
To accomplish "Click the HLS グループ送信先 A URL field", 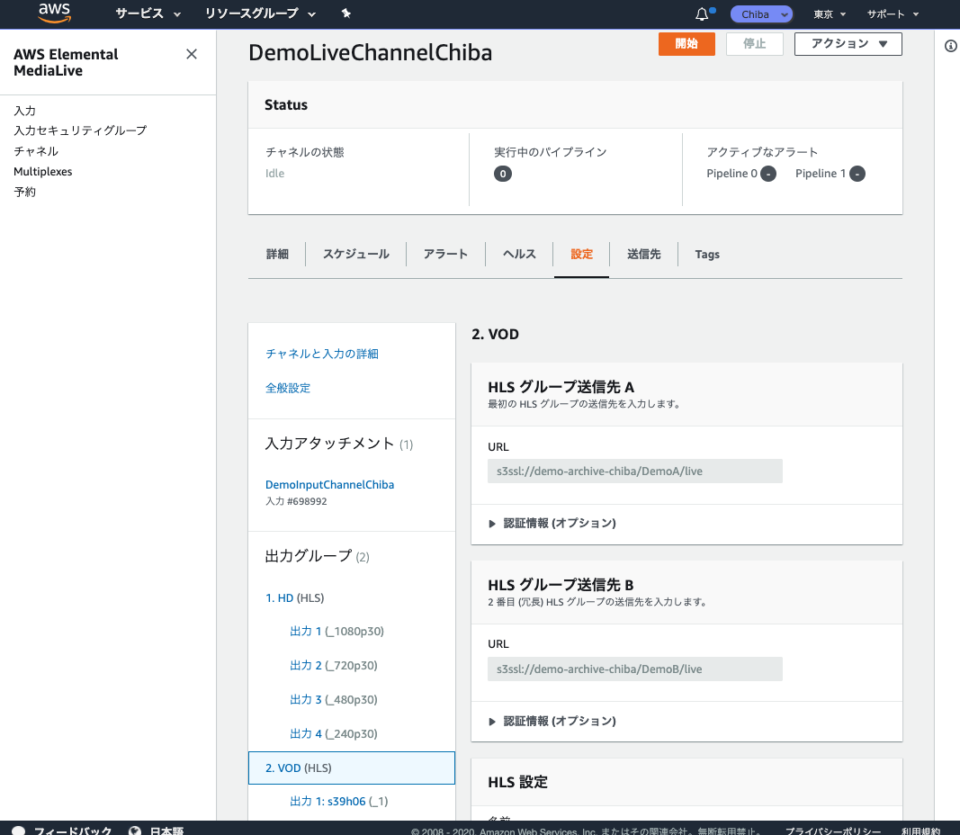I will tap(635, 471).
